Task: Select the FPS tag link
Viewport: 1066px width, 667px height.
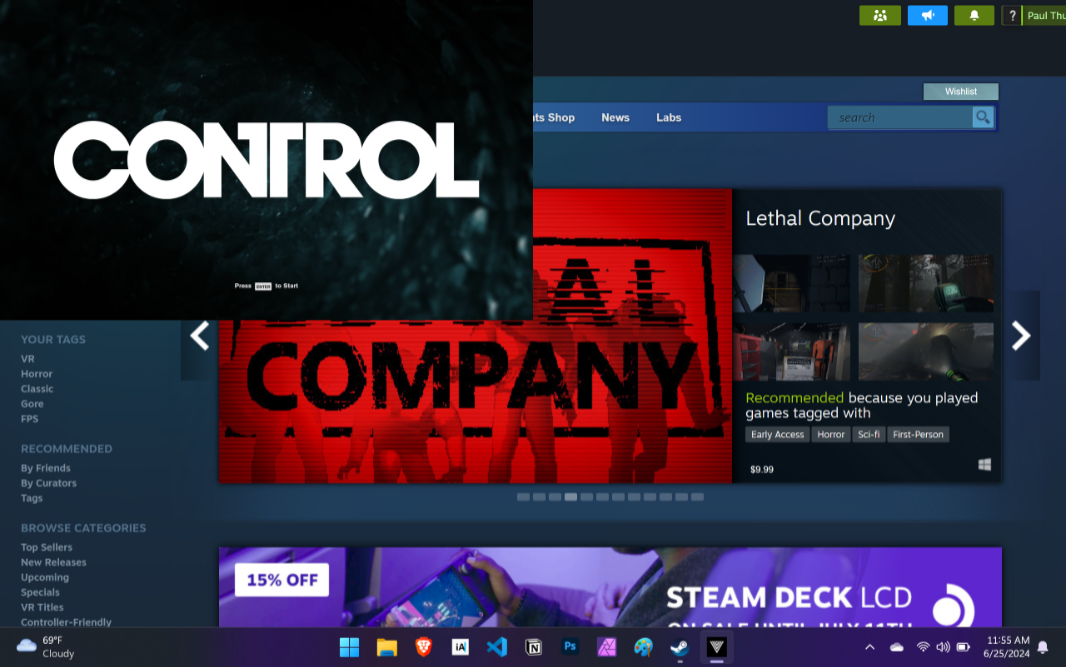Action: coord(29,419)
